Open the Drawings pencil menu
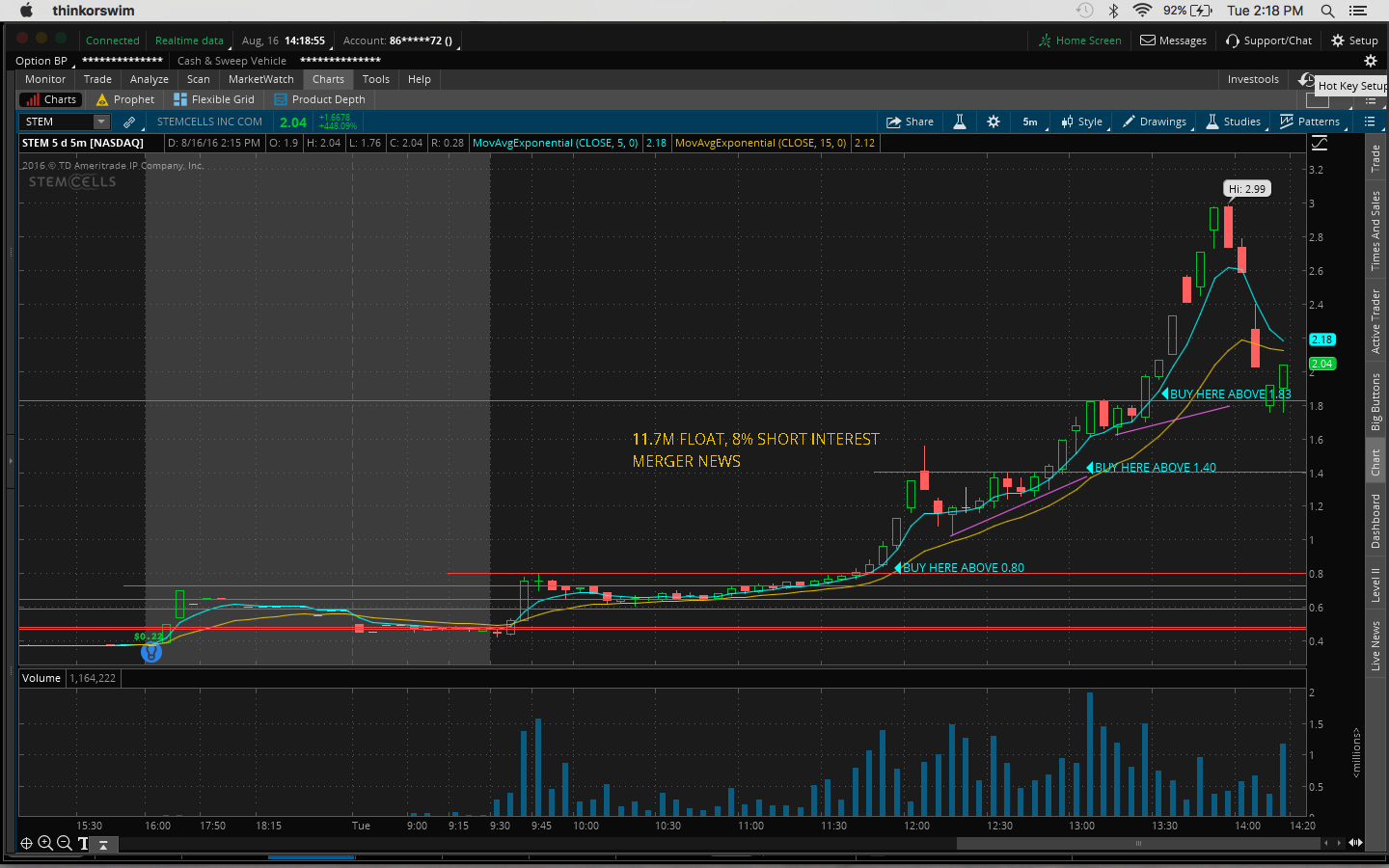1389x868 pixels. [x=1154, y=122]
